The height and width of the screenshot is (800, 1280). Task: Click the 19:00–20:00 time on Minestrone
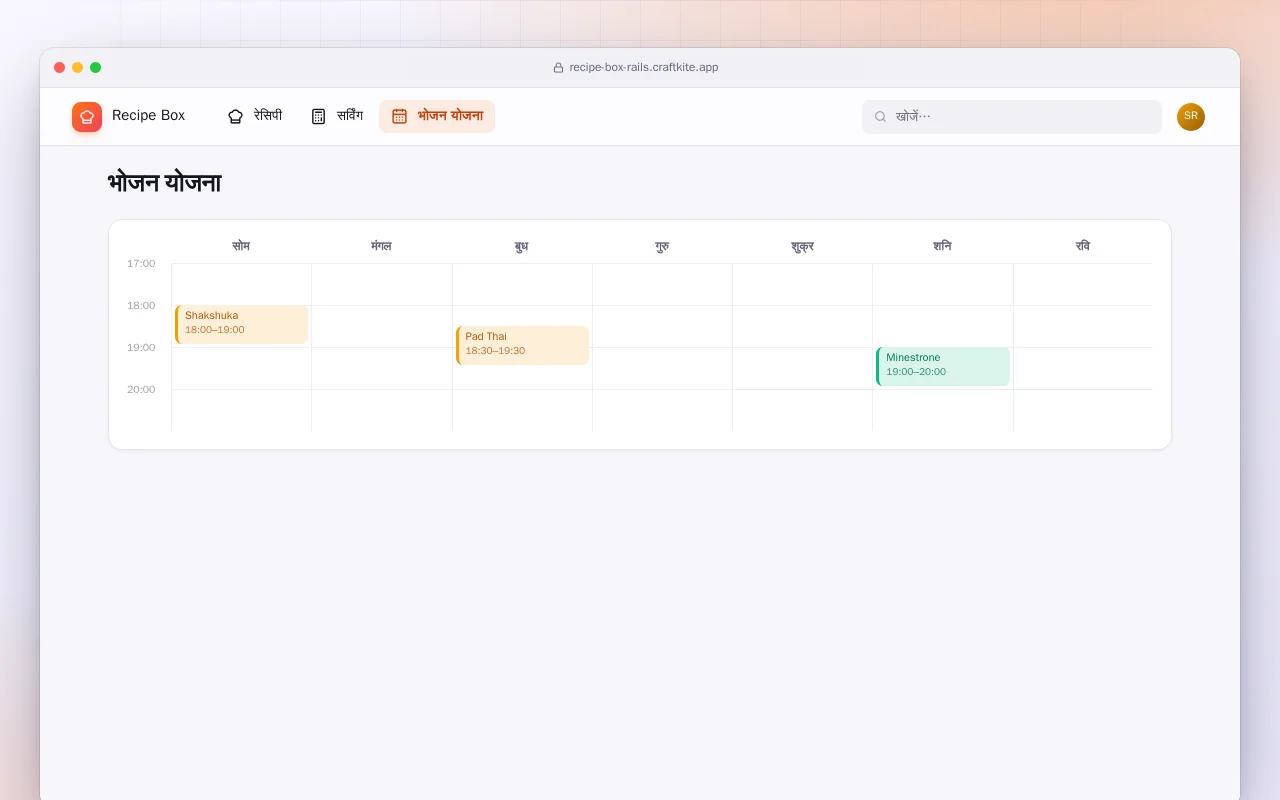click(x=916, y=372)
